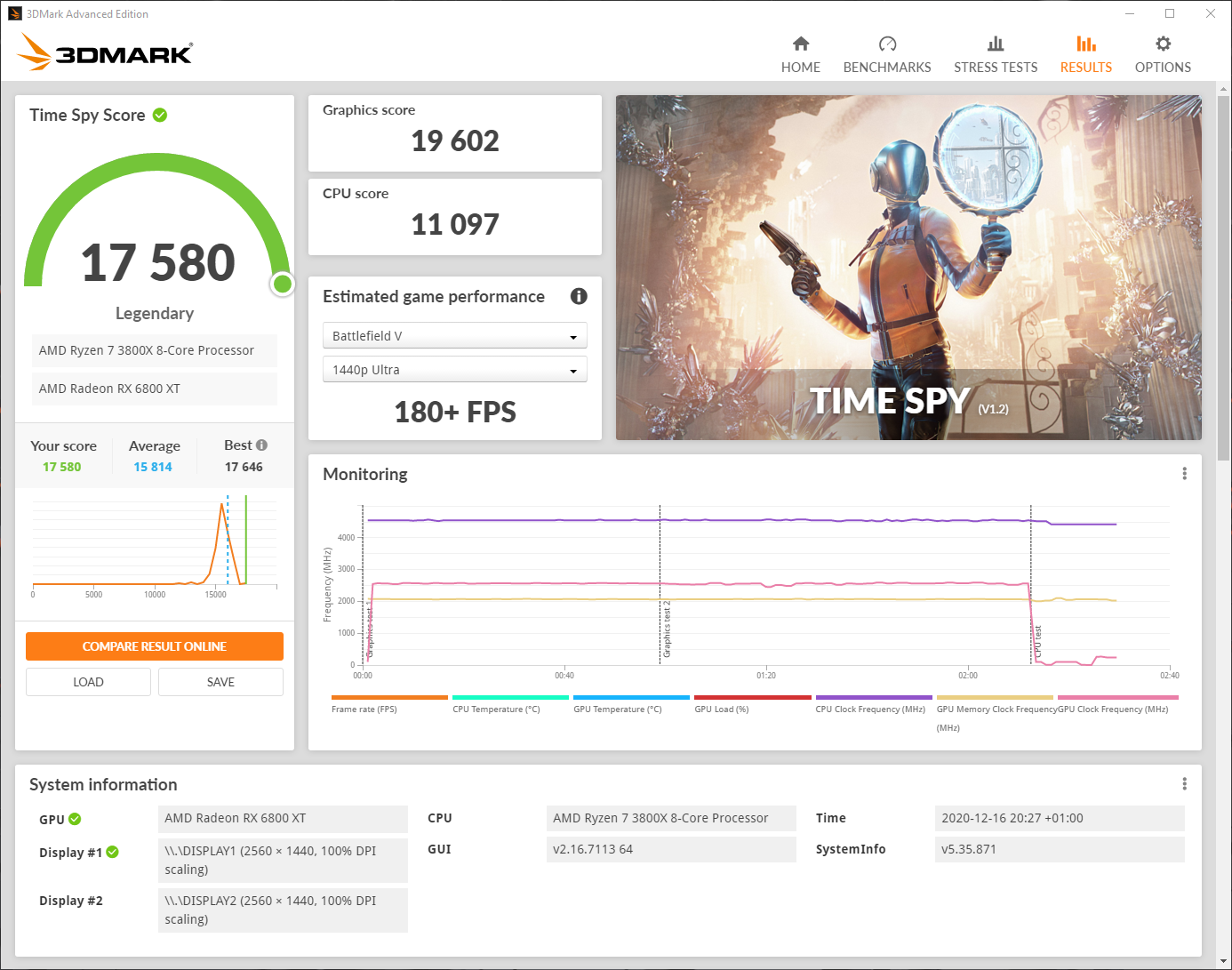Click the GPU Load (%) red legend swatch
Image resolution: width=1232 pixels, height=970 pixels.
pos(752,698)
